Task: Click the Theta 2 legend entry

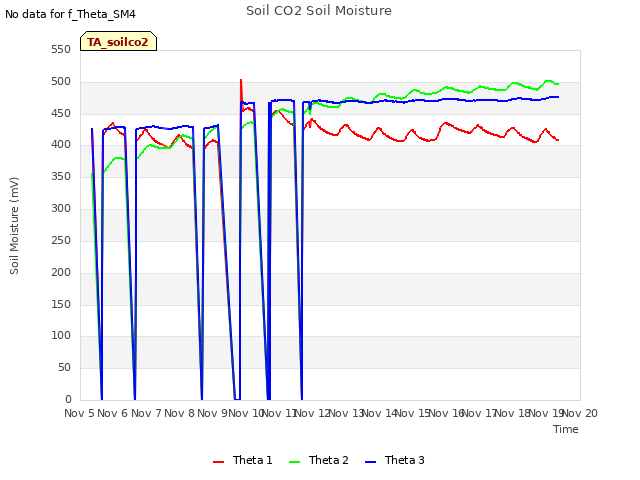Action: pos(319,460)
